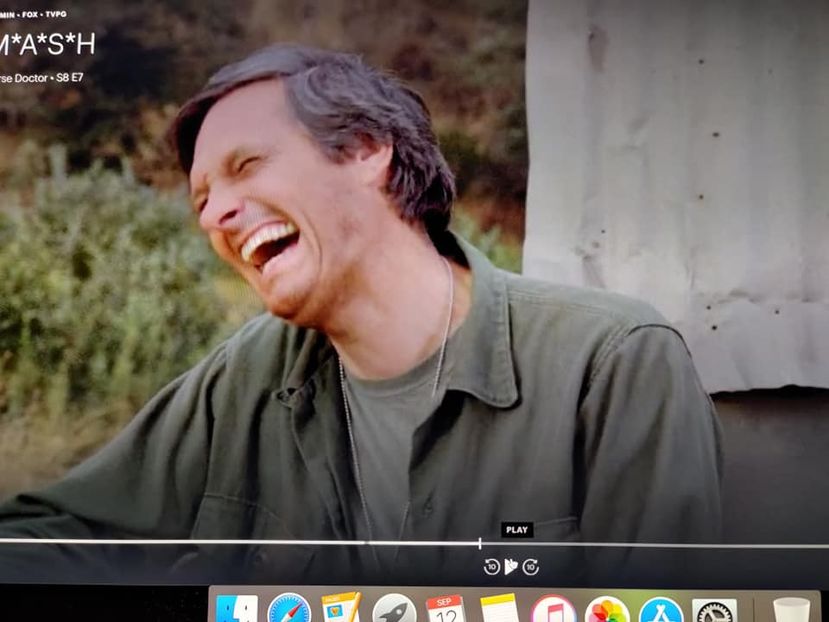Open the Trash in the Dock
The height and width of the screenshot is (622, 829).
791,610
